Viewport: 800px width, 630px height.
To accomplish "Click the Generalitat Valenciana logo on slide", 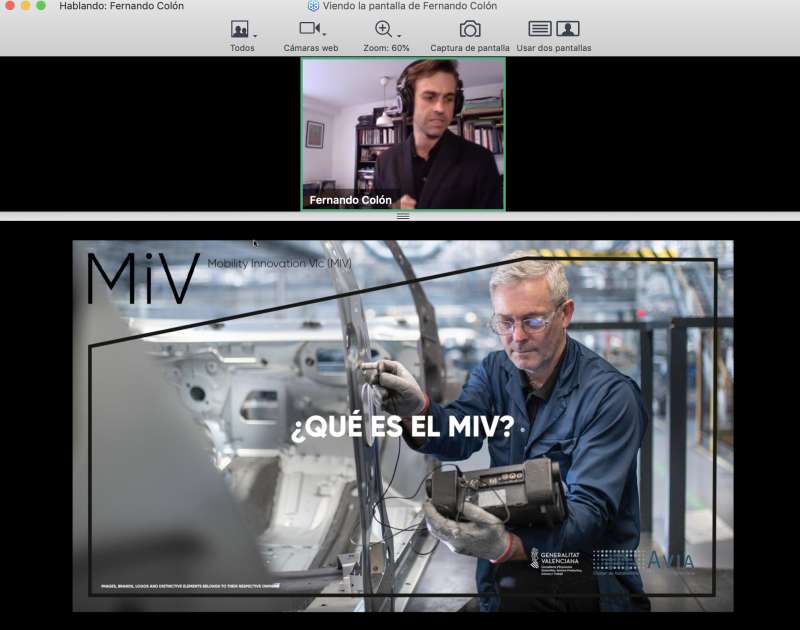I will coord(556,560).
